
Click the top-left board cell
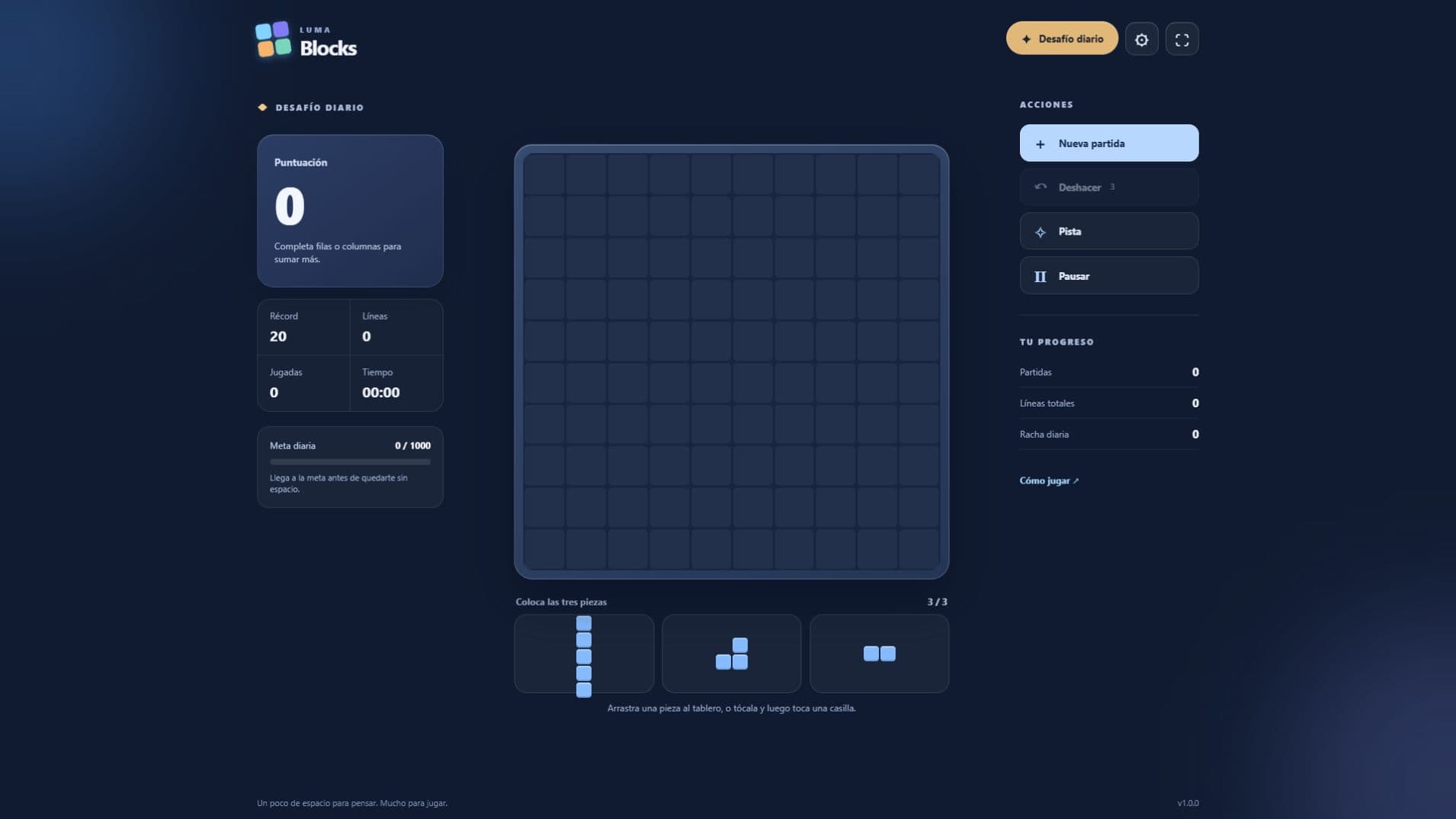click(x=544, y=175)
